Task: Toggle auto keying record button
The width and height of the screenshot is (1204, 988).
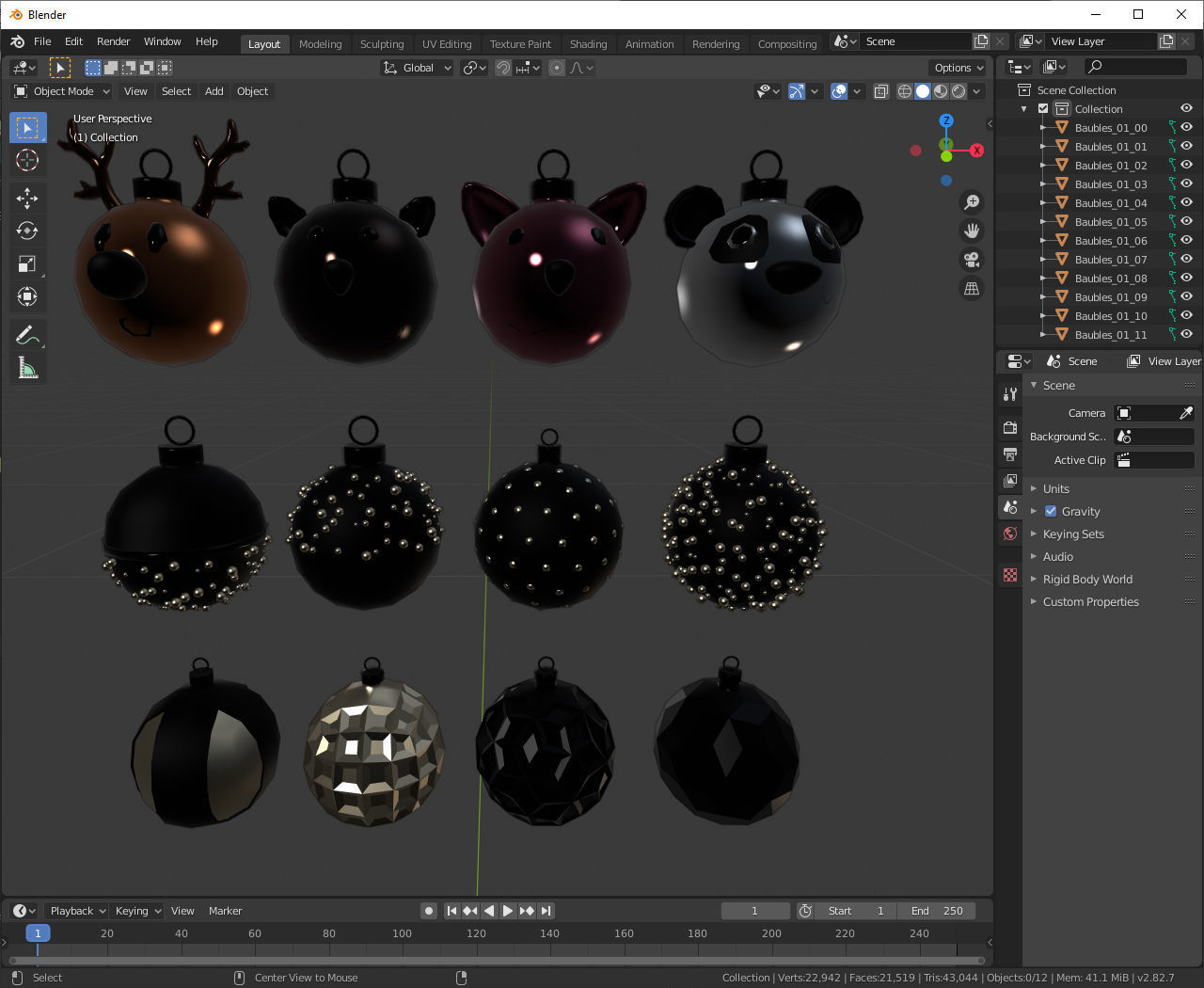Action: coord(429,910)
